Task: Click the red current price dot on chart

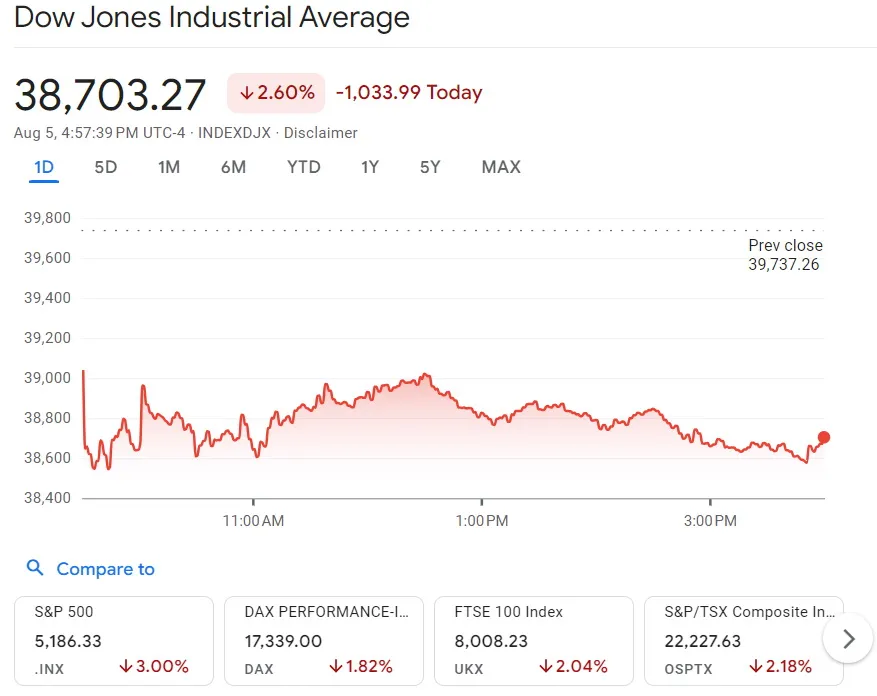Action: pyautogui.click(x=824, y=437)
